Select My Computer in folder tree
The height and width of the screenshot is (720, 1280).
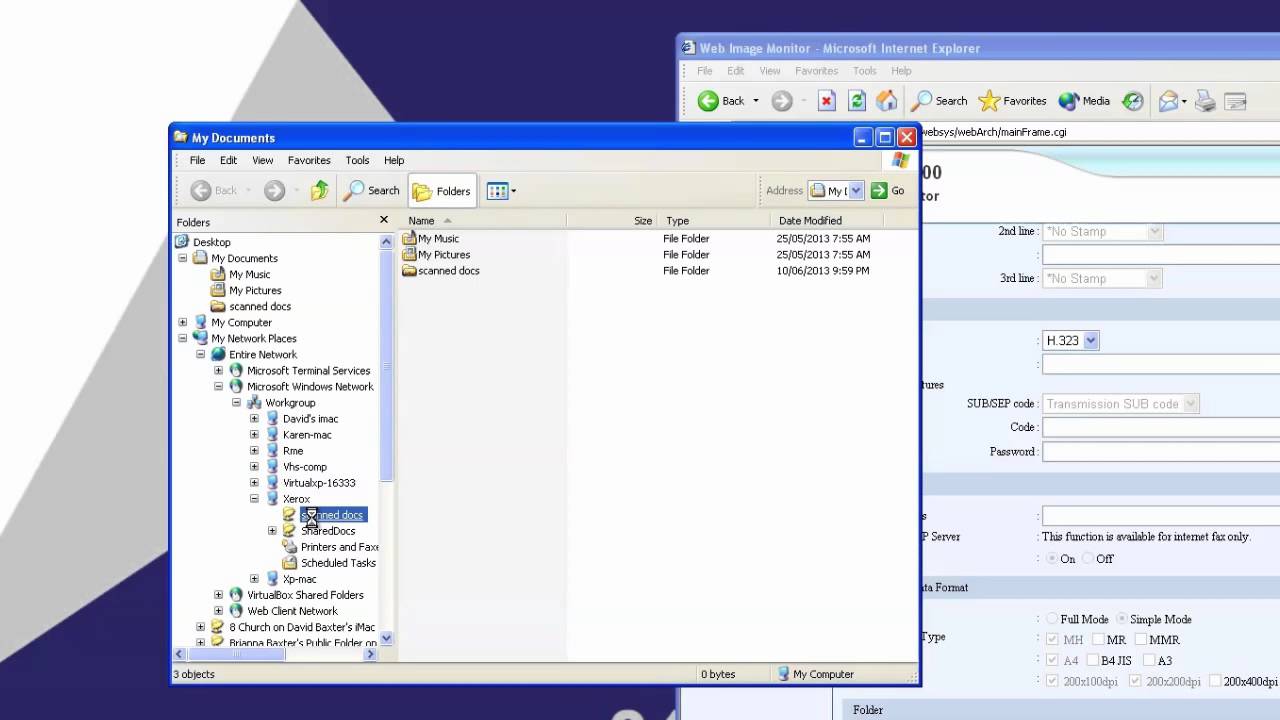(241, 323)
